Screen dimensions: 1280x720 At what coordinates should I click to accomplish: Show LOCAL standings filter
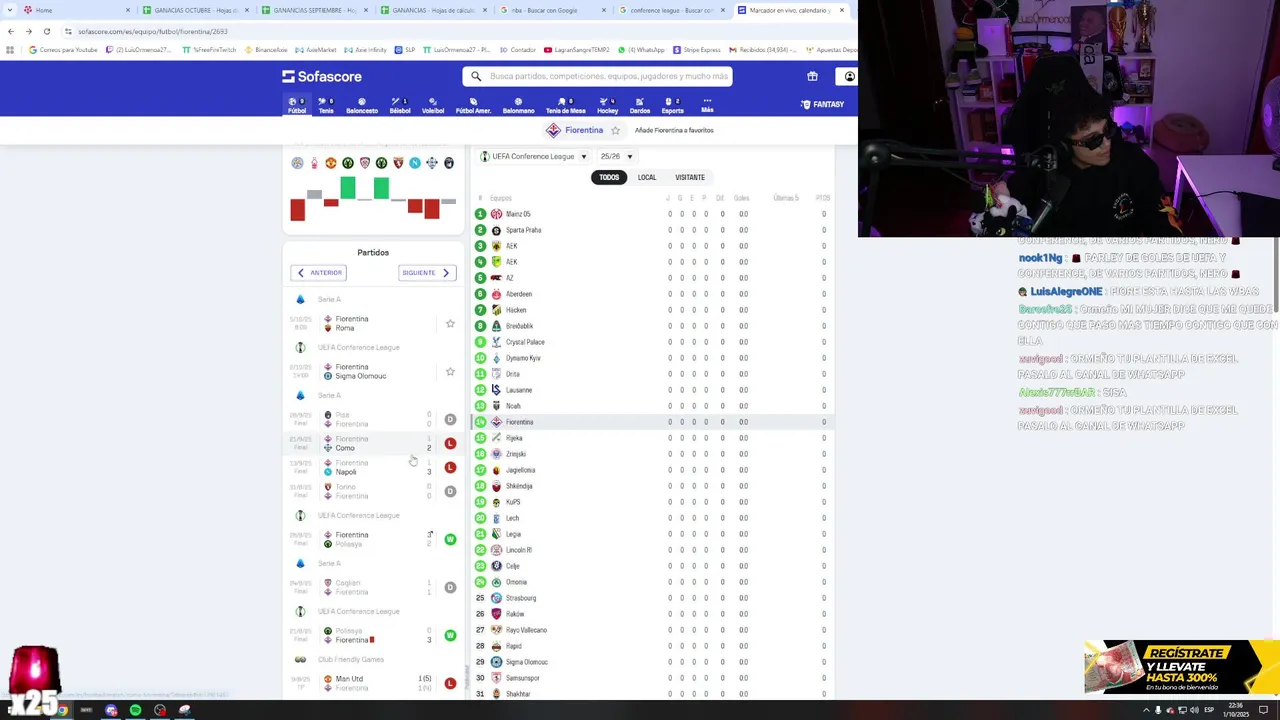647,177
